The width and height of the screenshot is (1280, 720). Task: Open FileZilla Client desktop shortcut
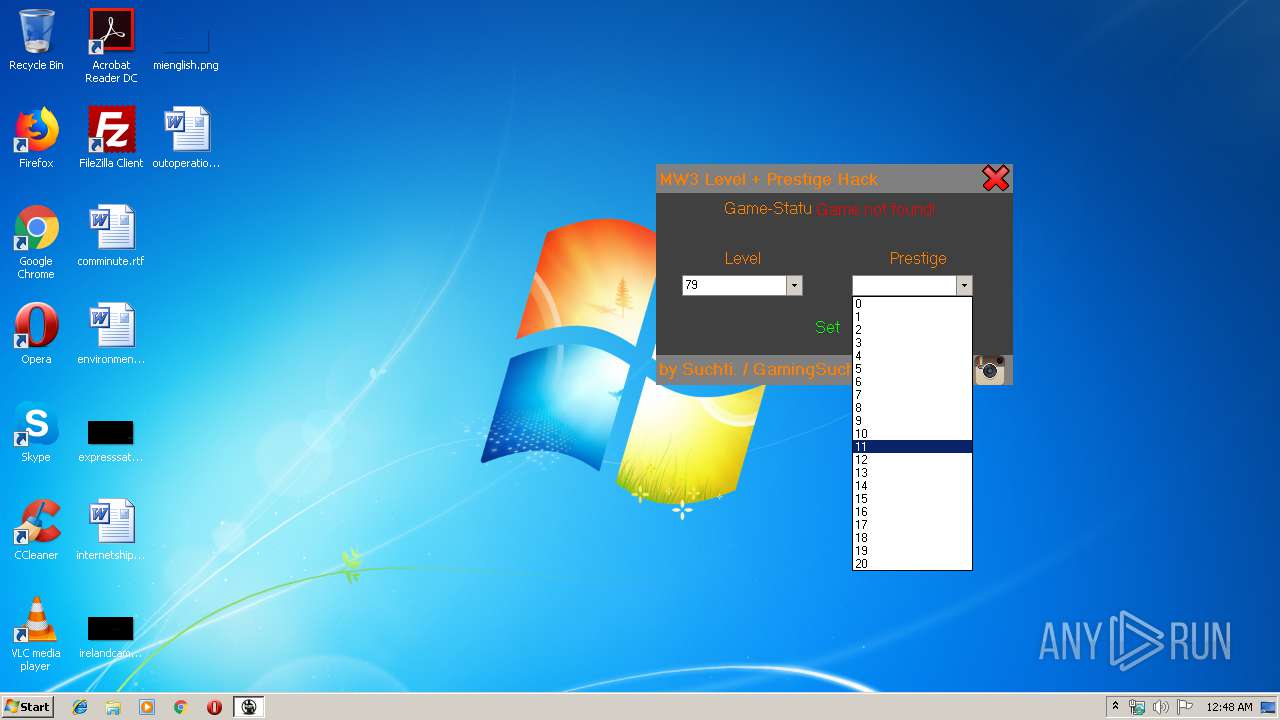[111, 138]
